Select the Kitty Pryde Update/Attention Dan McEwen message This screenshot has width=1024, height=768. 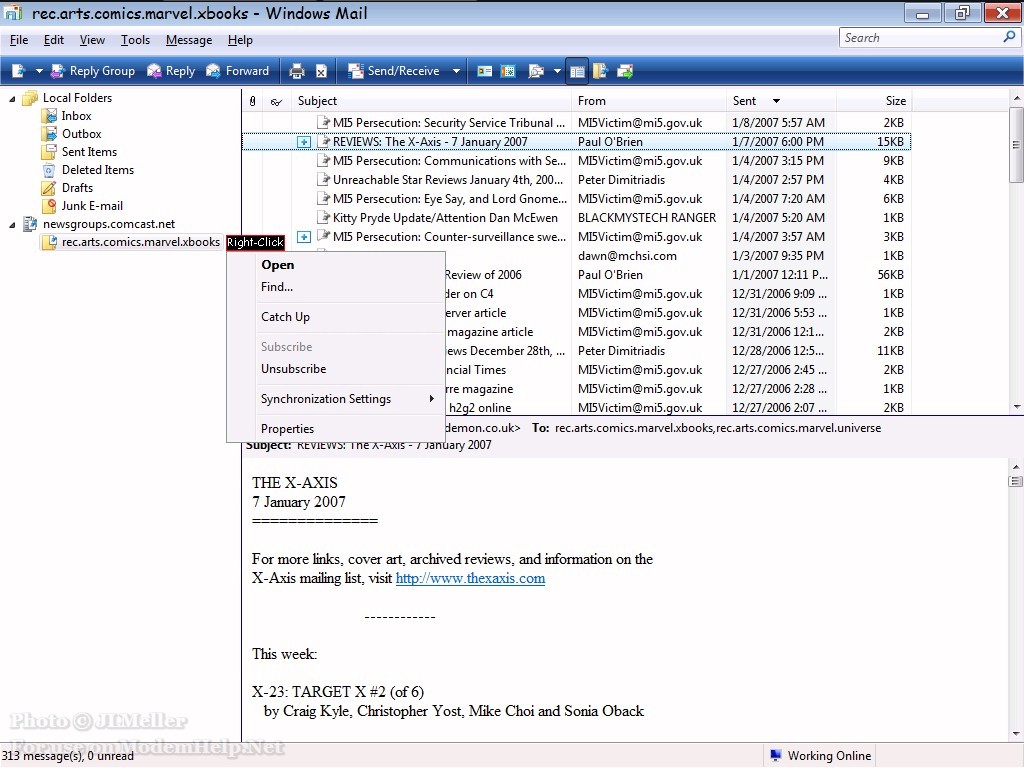point(576,217)
